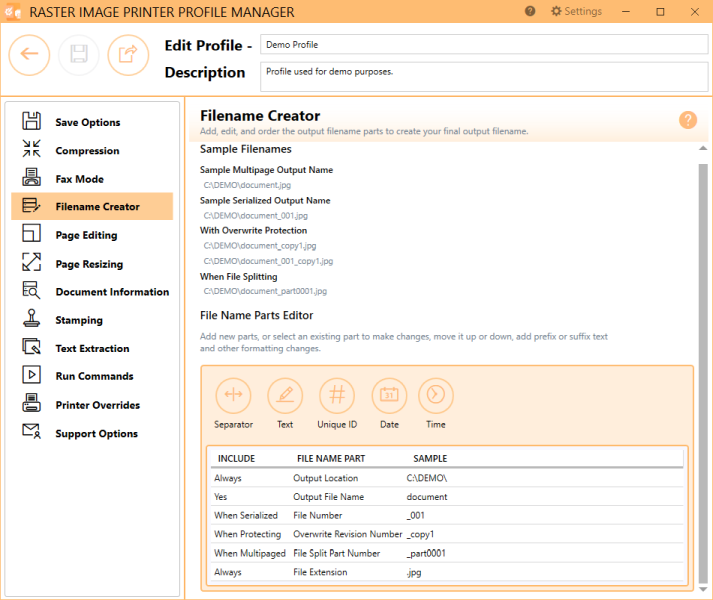
Task: Click the scrollbar up arrow
Action: pos(703,148)
